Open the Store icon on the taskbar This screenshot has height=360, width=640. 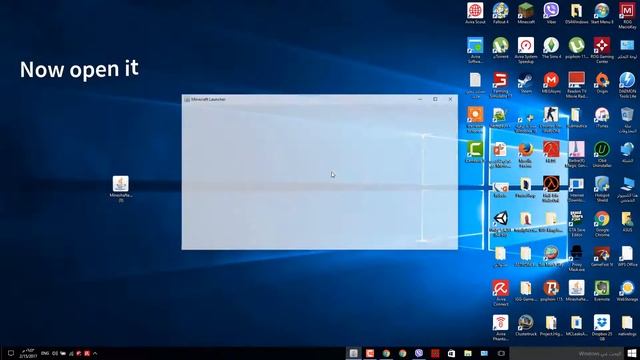pos(451,353)
